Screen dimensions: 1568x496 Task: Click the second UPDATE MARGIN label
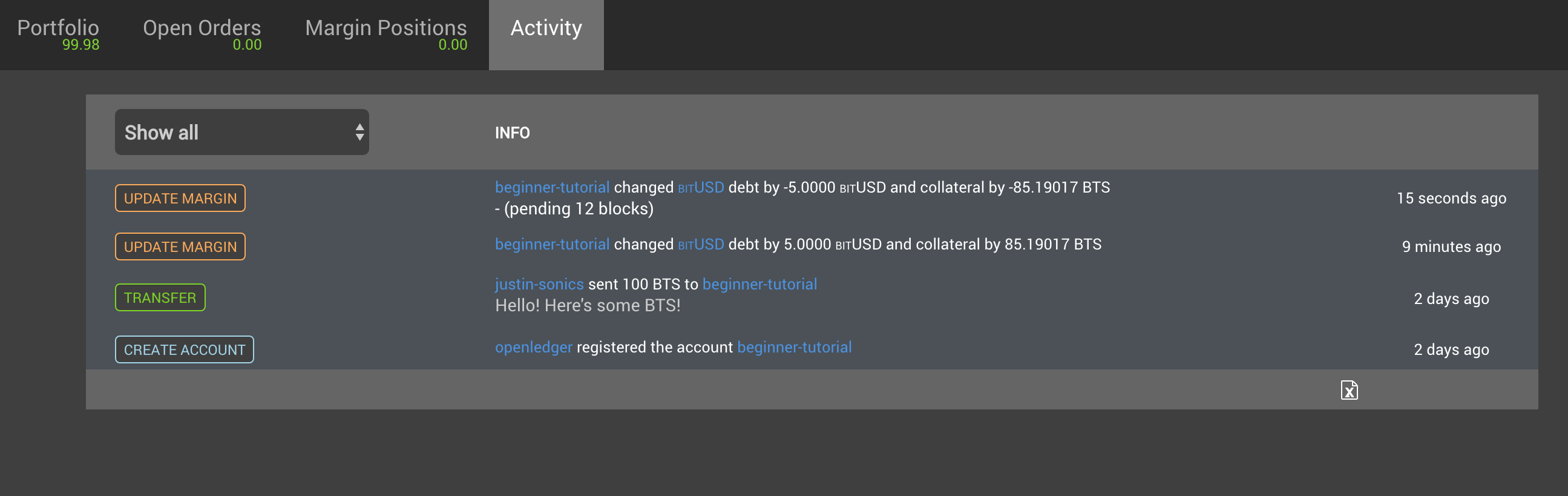click(180, 246)
